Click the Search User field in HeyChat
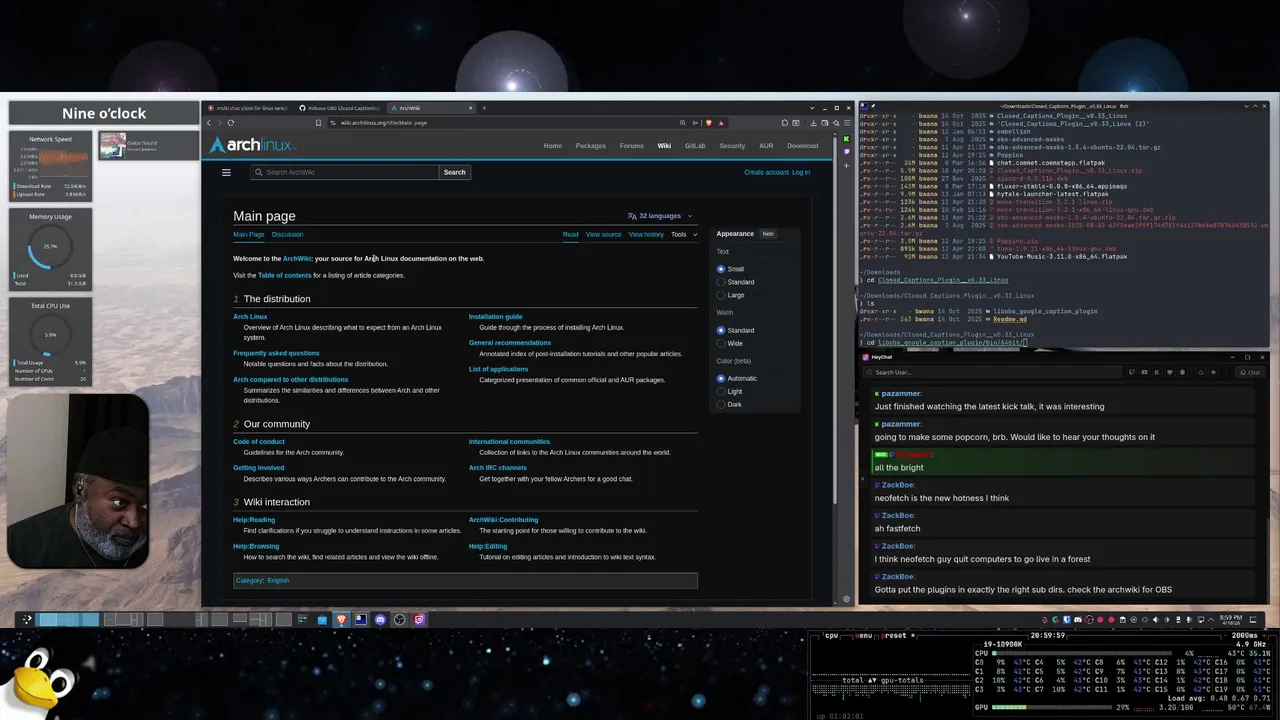This screenshot has height=720, width=1280. tap(990, 372)
